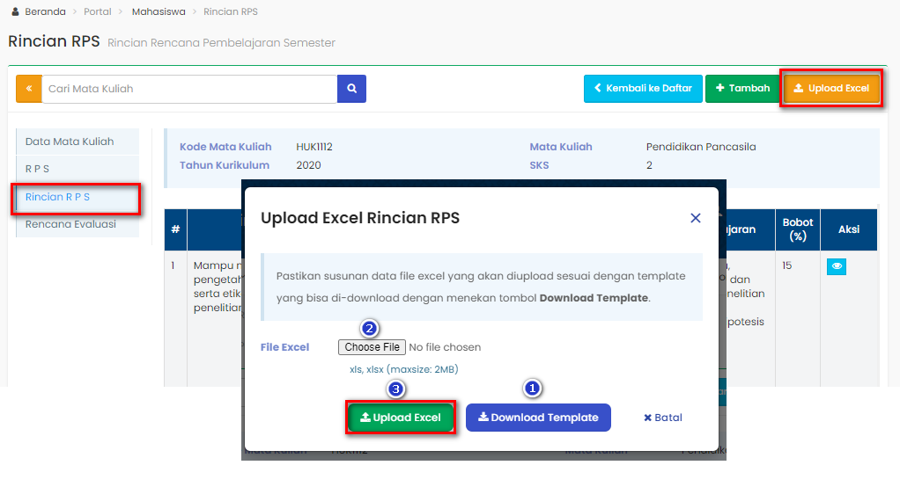Click the magnifier search icon button
The height and width of the screenshot is (487, 900).
(x=351, y=88)
